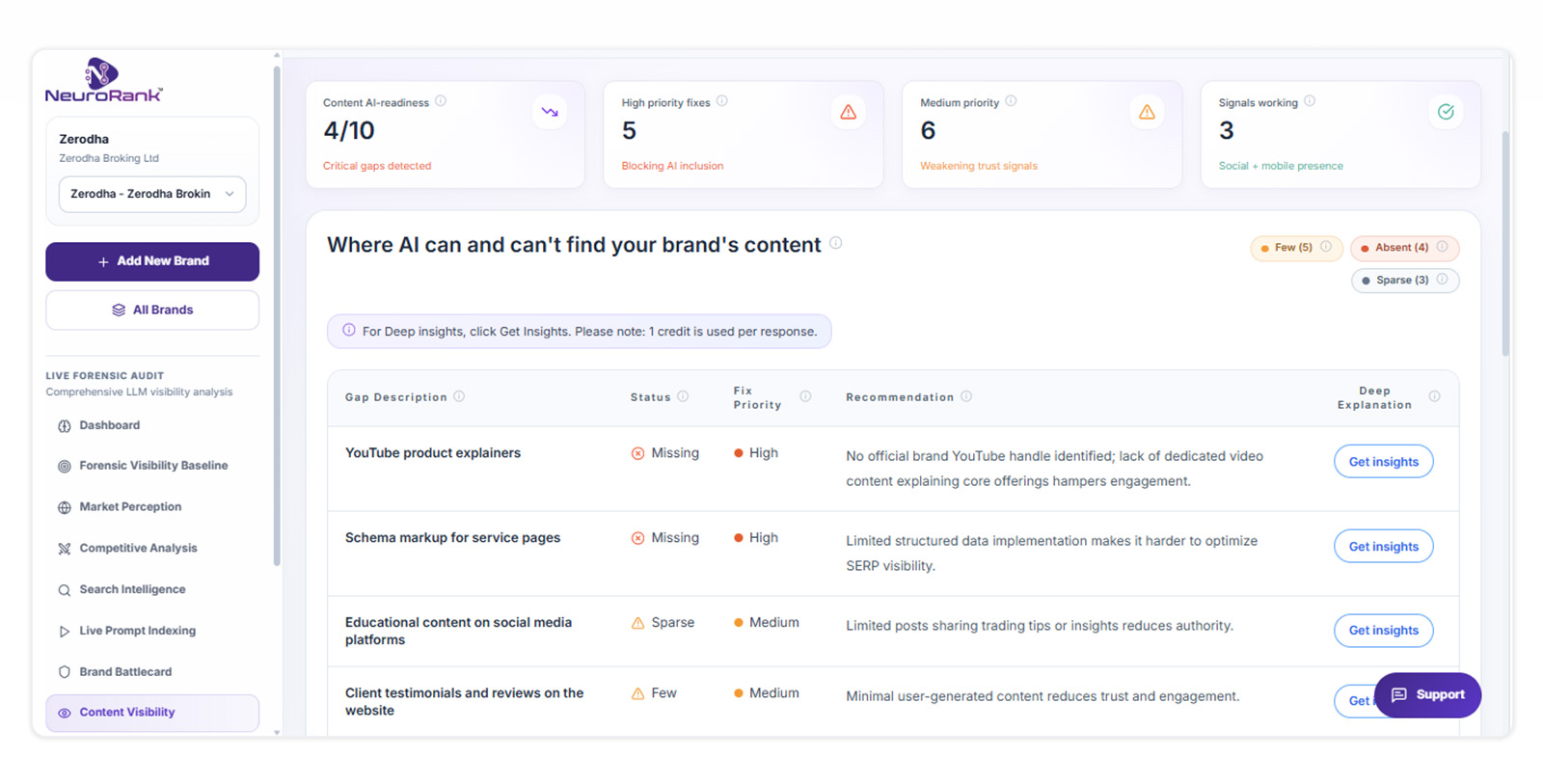Image resolution: width=1543 pixels, height=784 pixels.
Task: Open Live Prompt Indexing
Action: [137, 631]
